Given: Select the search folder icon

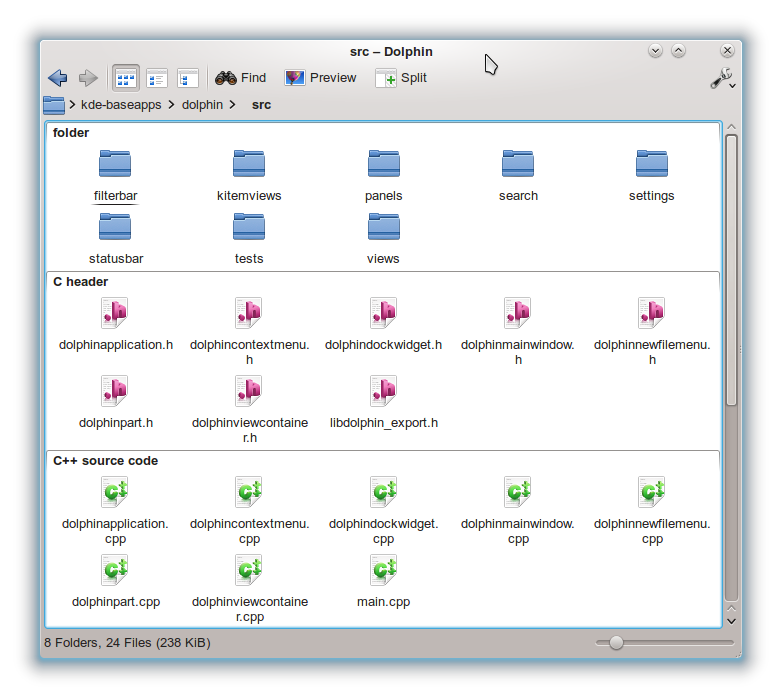Looking at the screenshot, I should pyautogui.click(x=518, y=164).
